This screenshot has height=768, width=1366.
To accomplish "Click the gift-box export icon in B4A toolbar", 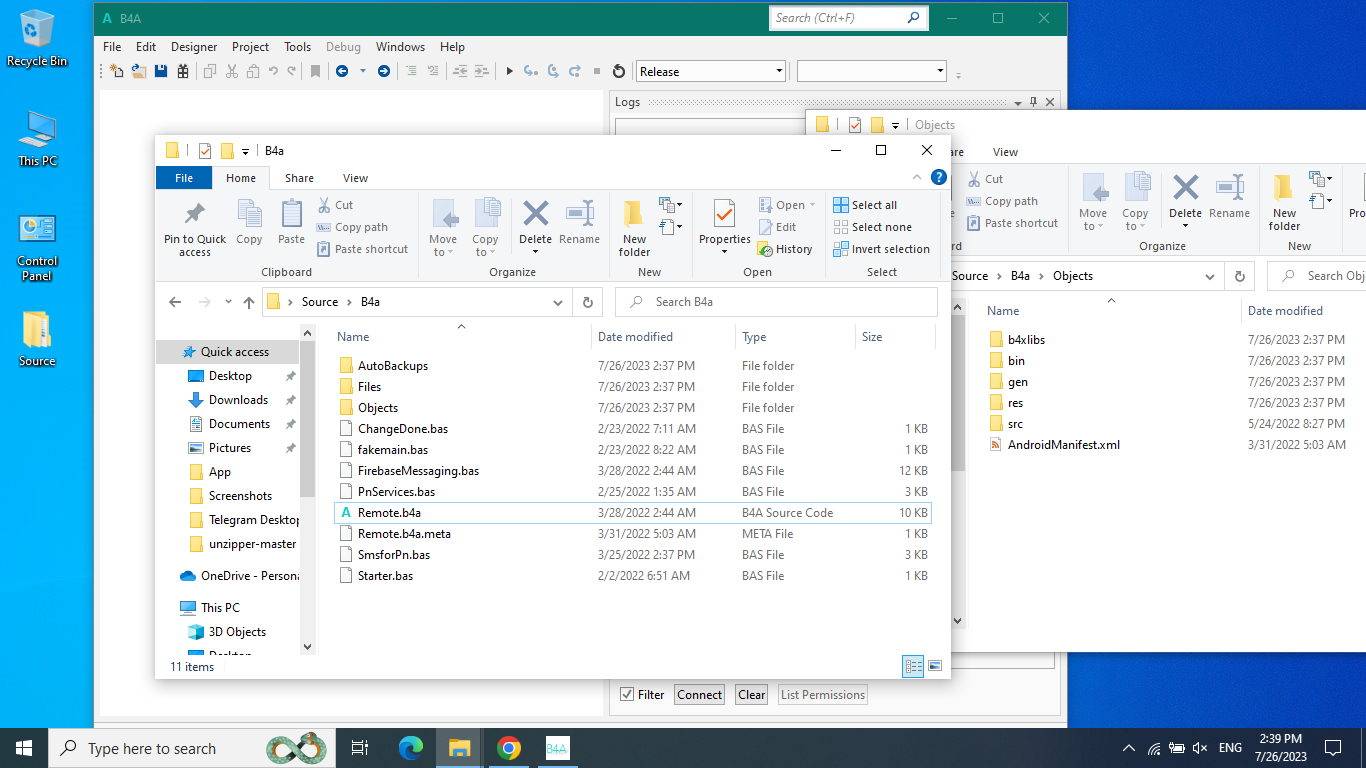I will tap(183, 71).
